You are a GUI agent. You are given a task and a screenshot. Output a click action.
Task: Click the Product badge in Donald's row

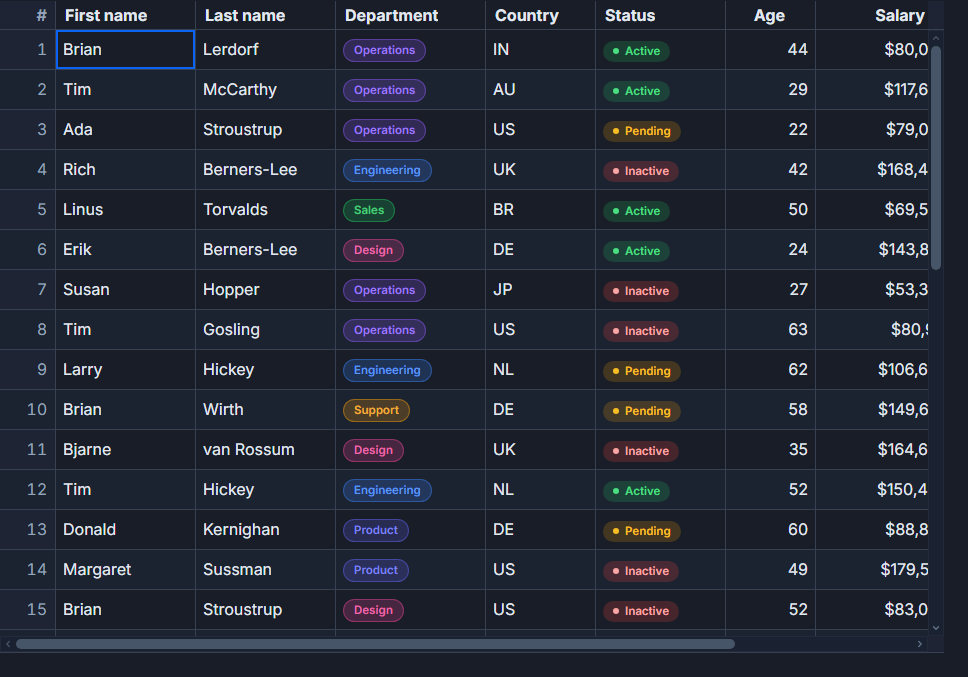pyautogui.click(x=375, y=530)
